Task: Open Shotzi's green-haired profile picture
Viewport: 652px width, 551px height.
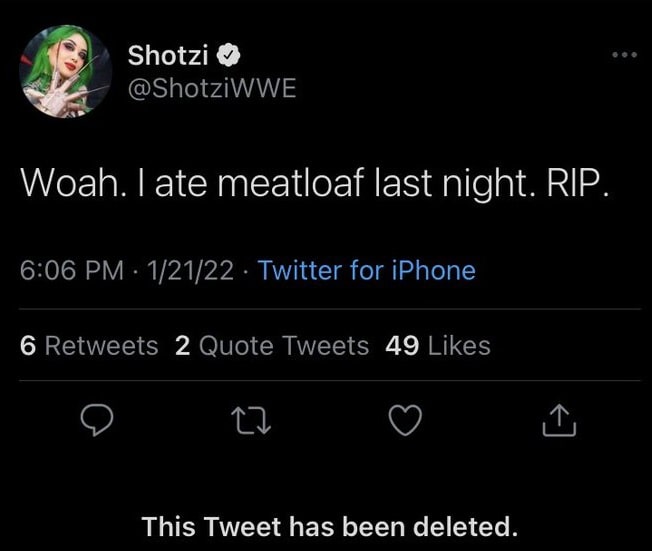Action: pos(64,71)
